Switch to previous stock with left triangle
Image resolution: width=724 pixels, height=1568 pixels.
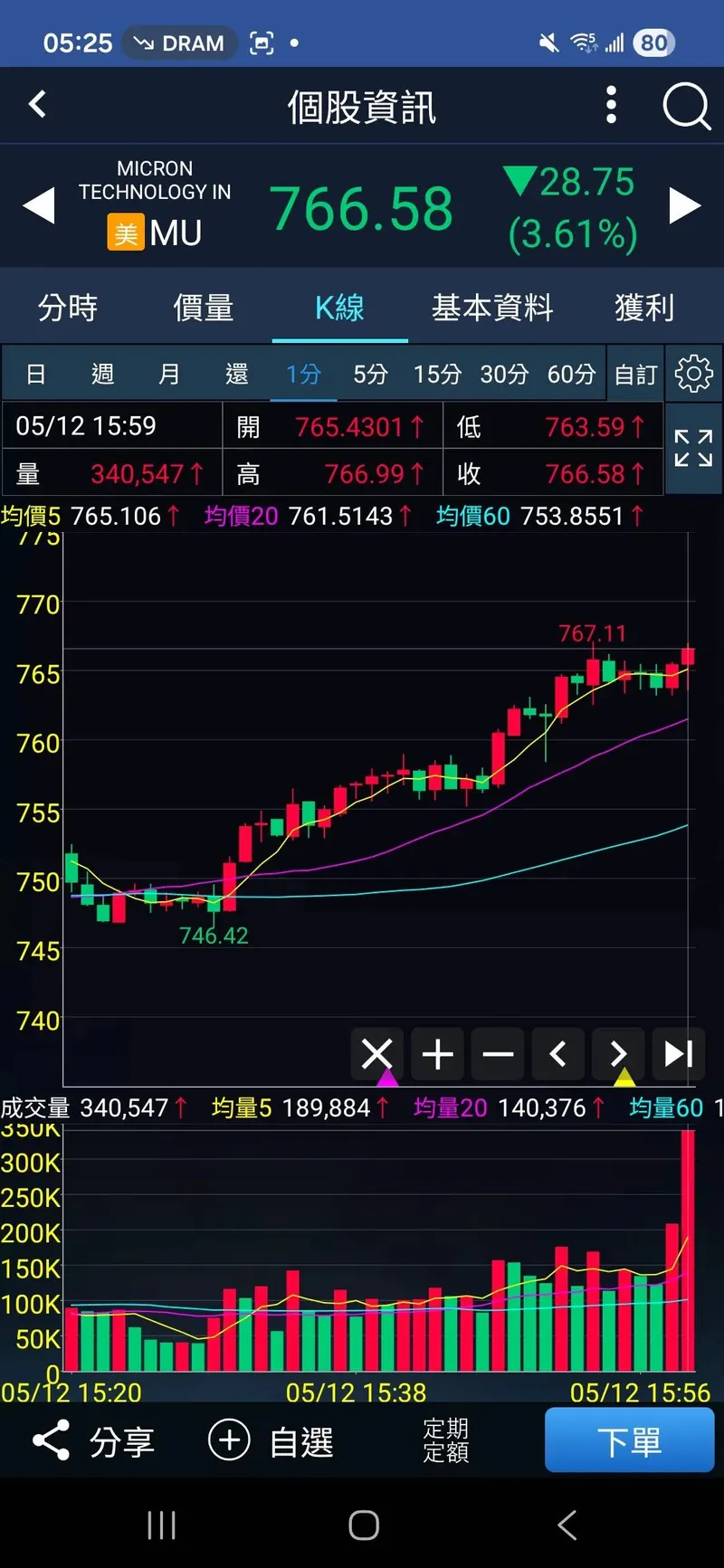click(x=39, y=206)
